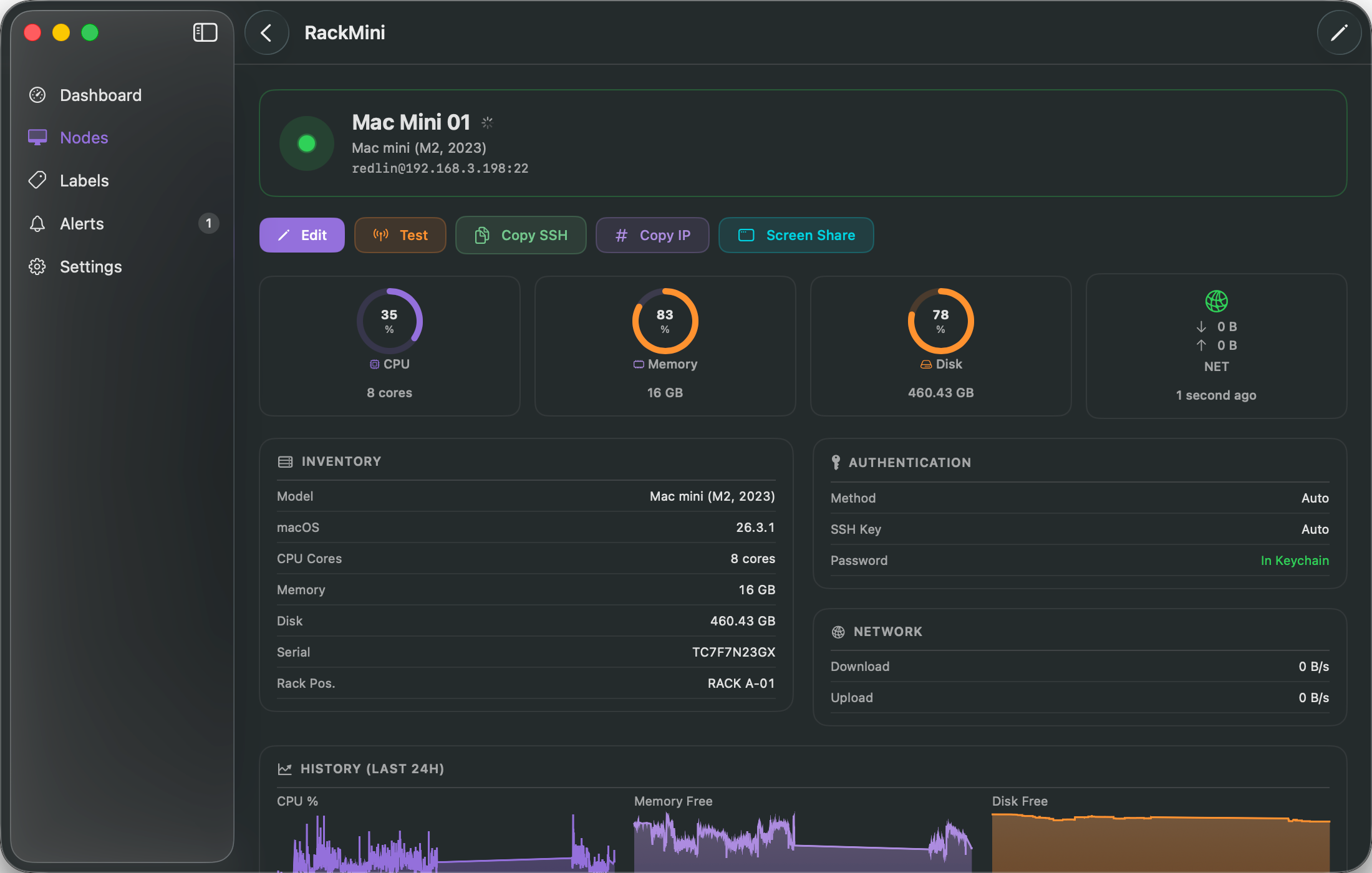The image size is (1372, 873).
Task: Click the CPU usage ring gauge
Action: pyautogui.click(x=389, y=321)
